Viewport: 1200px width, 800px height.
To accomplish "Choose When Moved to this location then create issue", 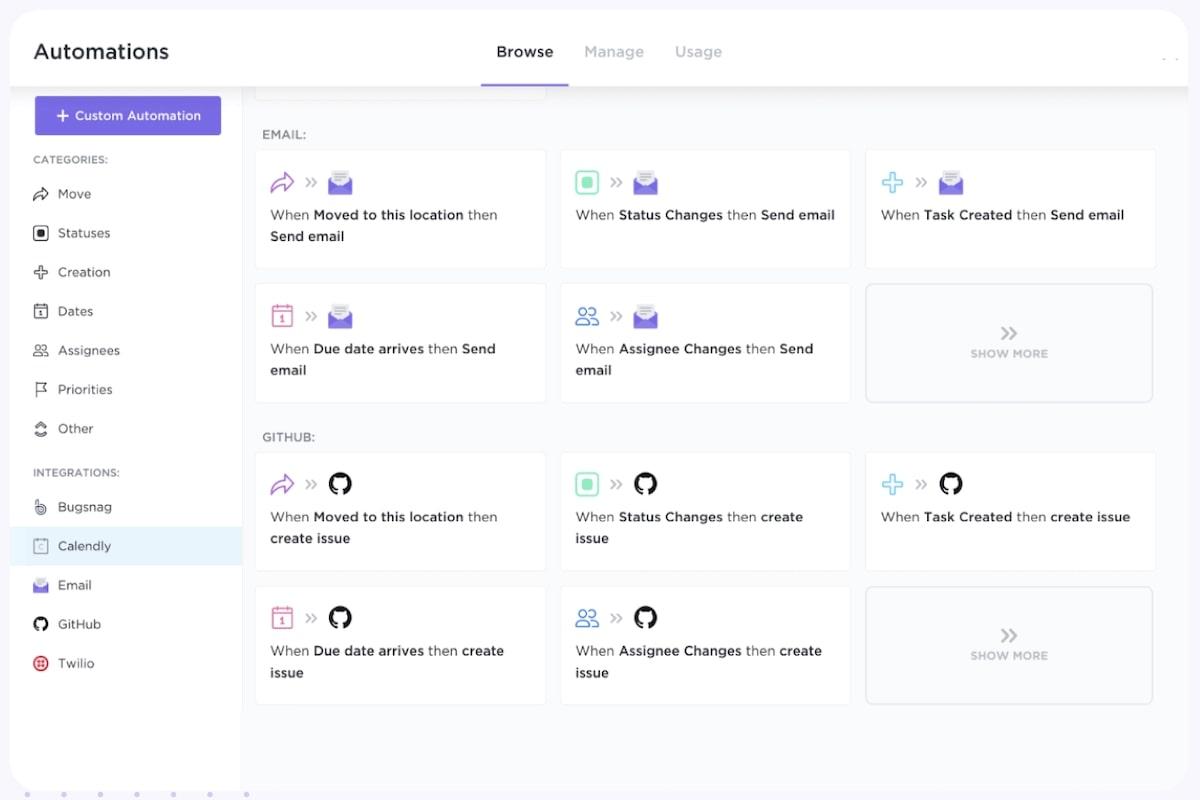I will tap(401, 512).
